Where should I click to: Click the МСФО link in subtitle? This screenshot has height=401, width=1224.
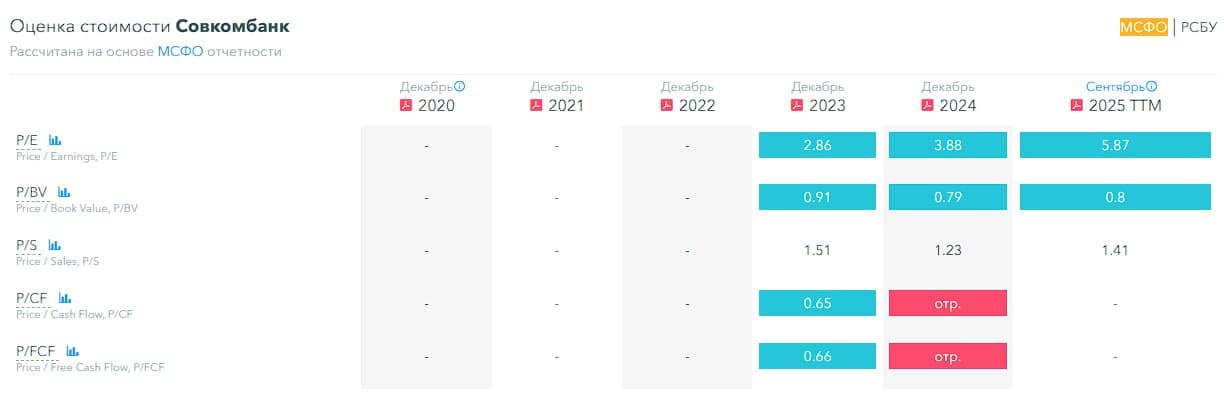click(x=179, y=51)
